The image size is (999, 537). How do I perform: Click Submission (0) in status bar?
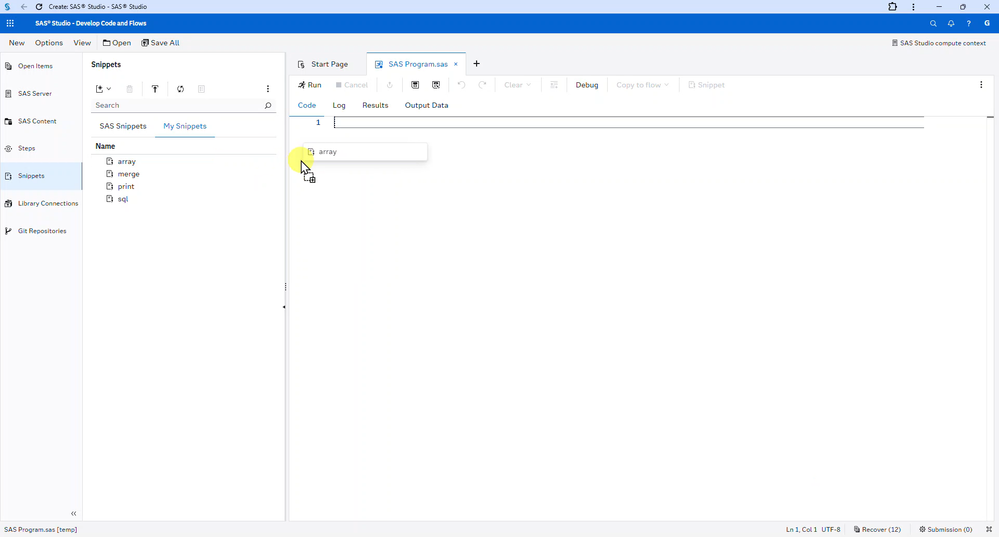945,529
